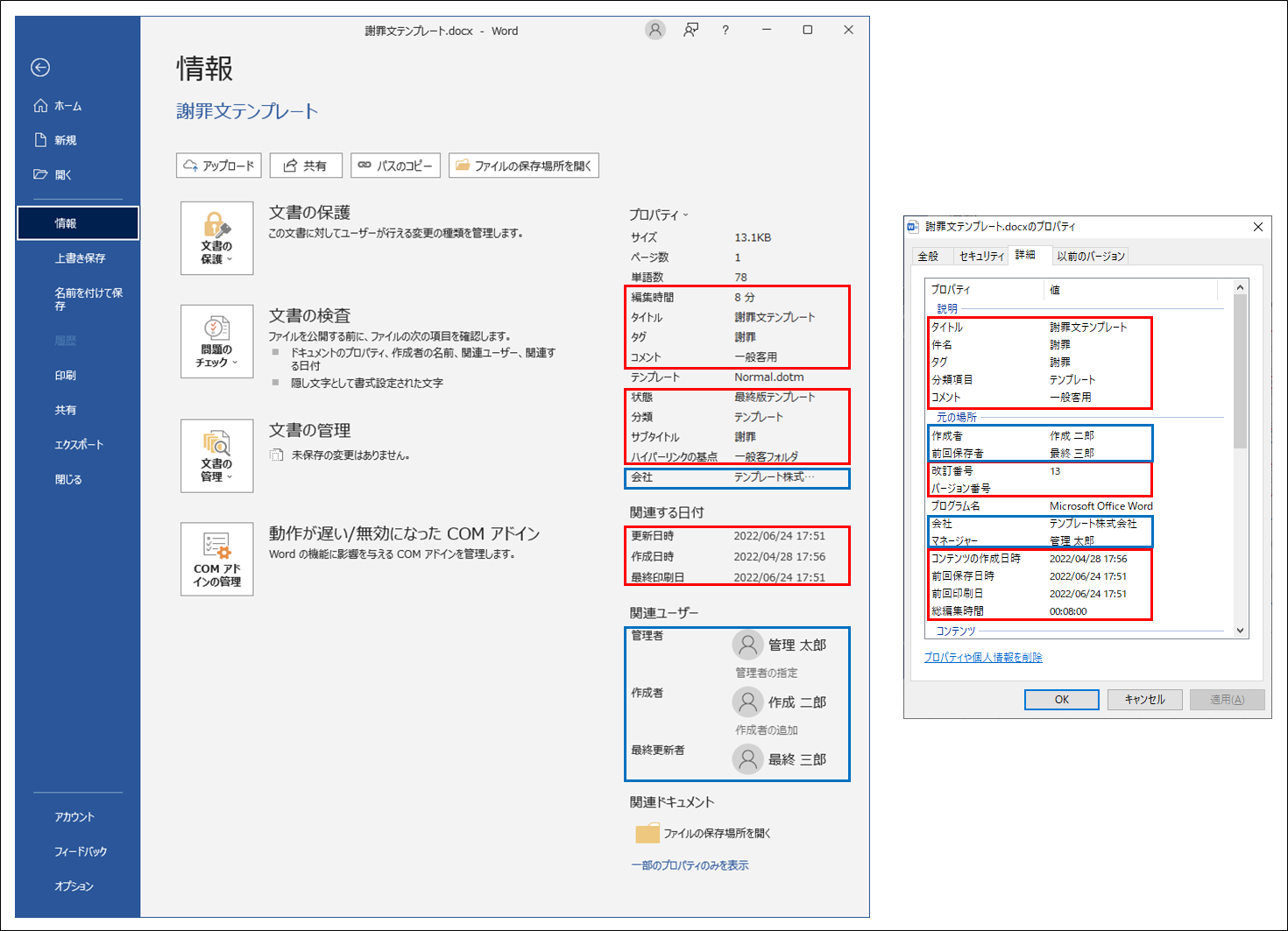Click the avatar of 管理 太郎
This screenshot has height=931, width=1288.
(747, 645)
